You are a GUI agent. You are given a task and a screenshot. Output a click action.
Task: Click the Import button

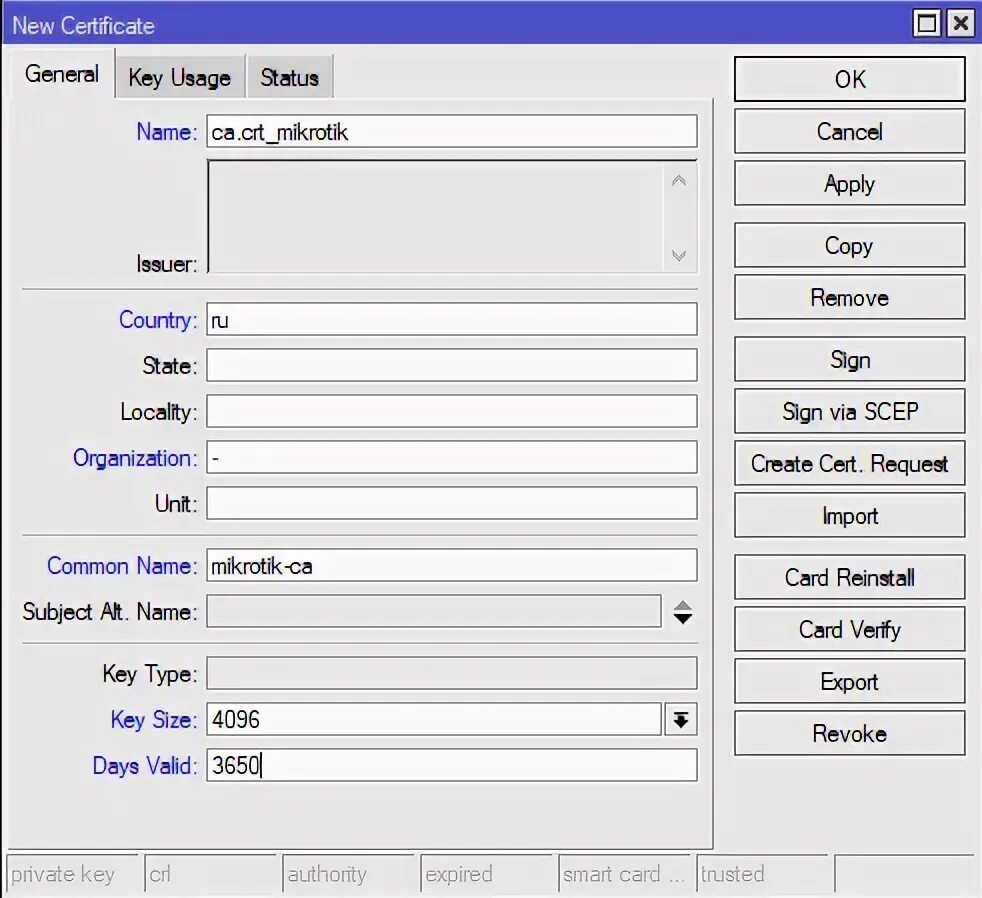tap(849, 515)
